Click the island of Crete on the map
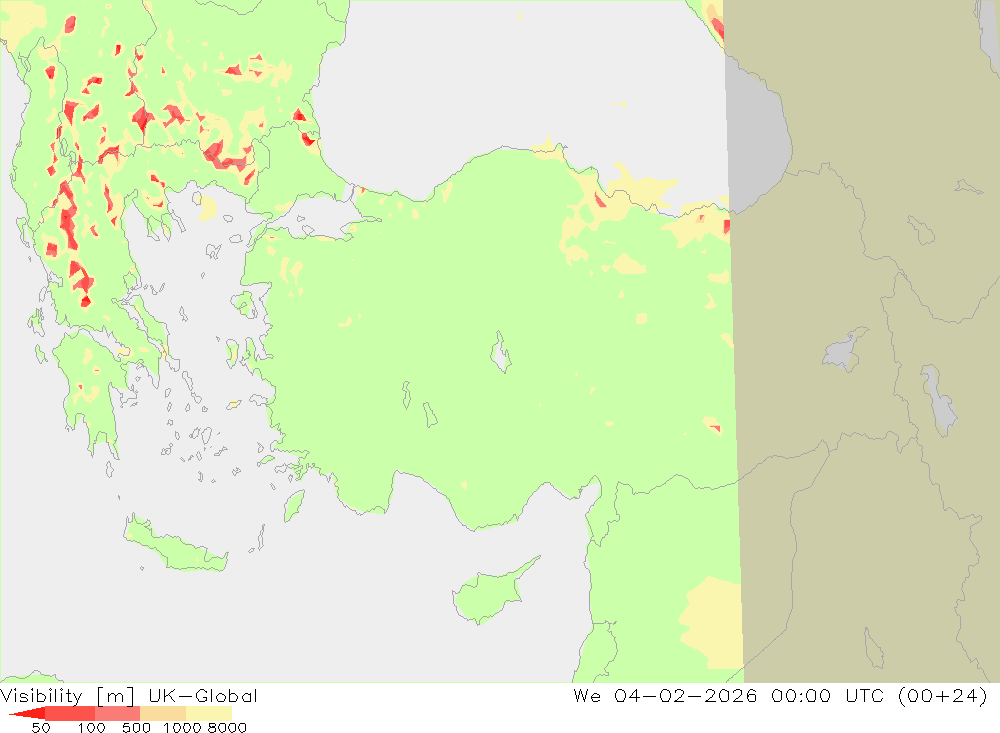This screenshot has height=733, width=1000. tap(174, 546)
